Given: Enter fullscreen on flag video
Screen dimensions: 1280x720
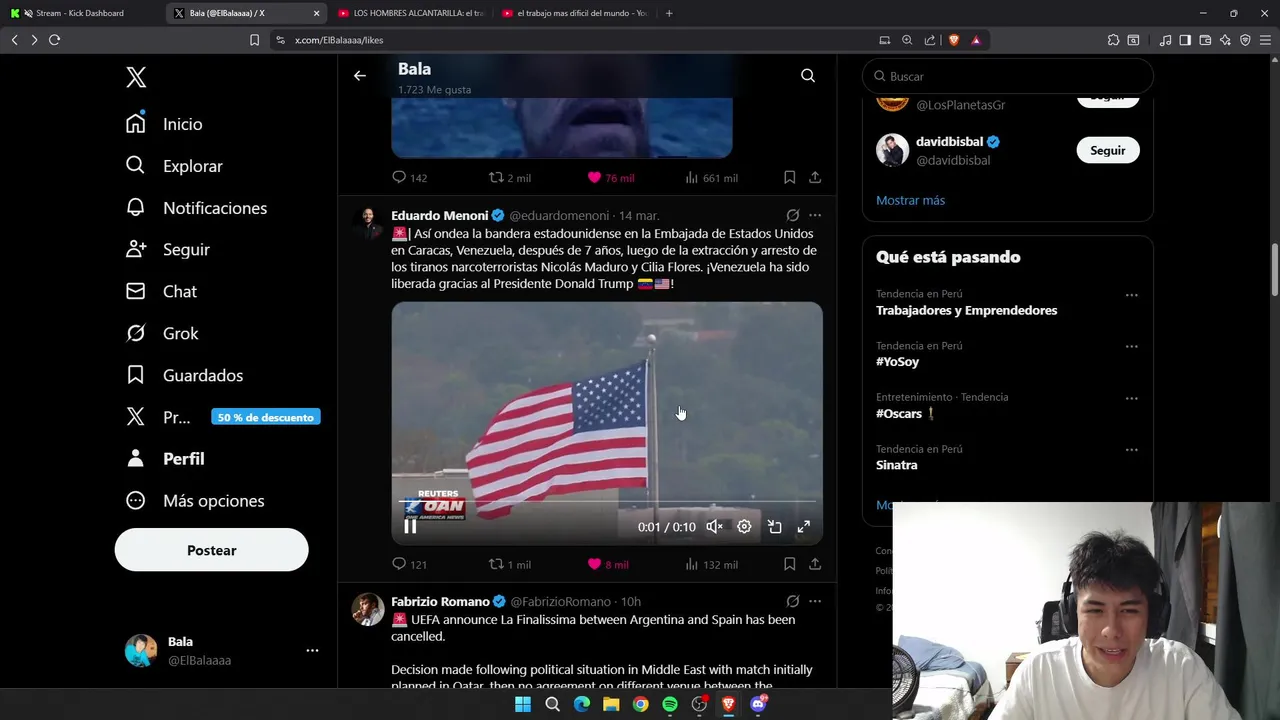Looking at the screenshot, I should click(803, 527).
